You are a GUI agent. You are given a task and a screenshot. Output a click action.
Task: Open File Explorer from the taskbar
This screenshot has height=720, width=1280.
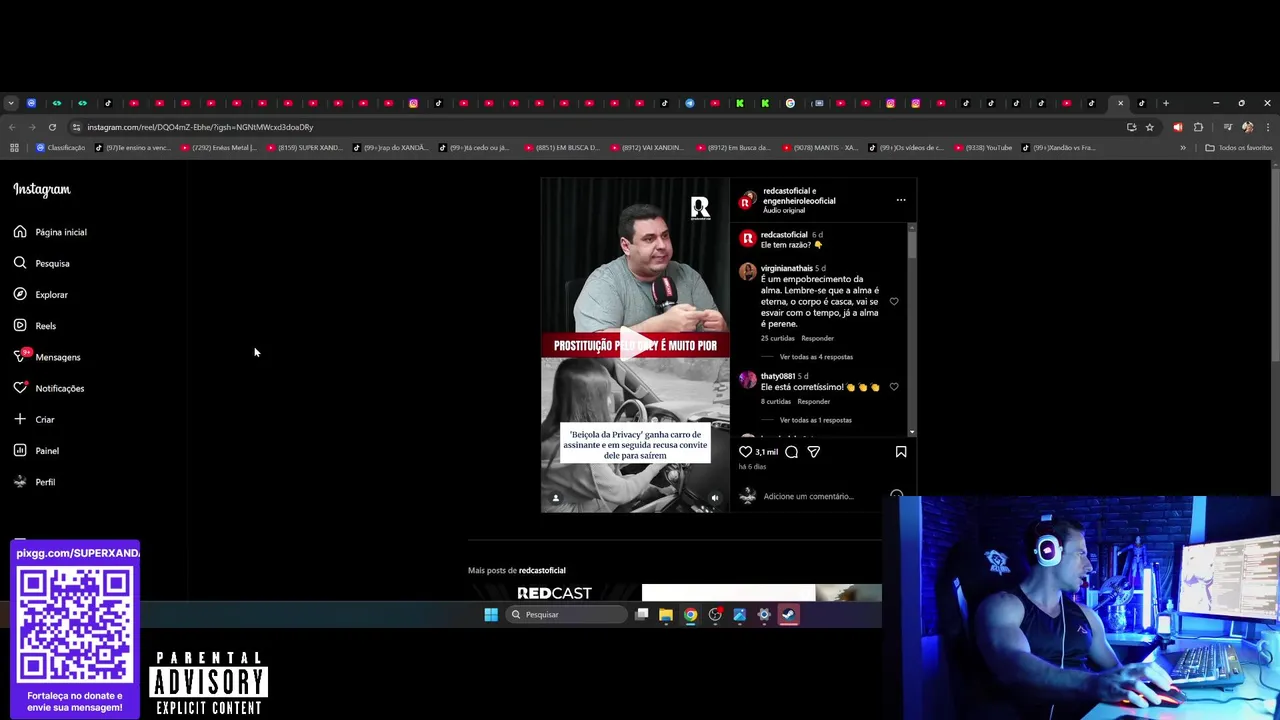click(x=665, y=615)
